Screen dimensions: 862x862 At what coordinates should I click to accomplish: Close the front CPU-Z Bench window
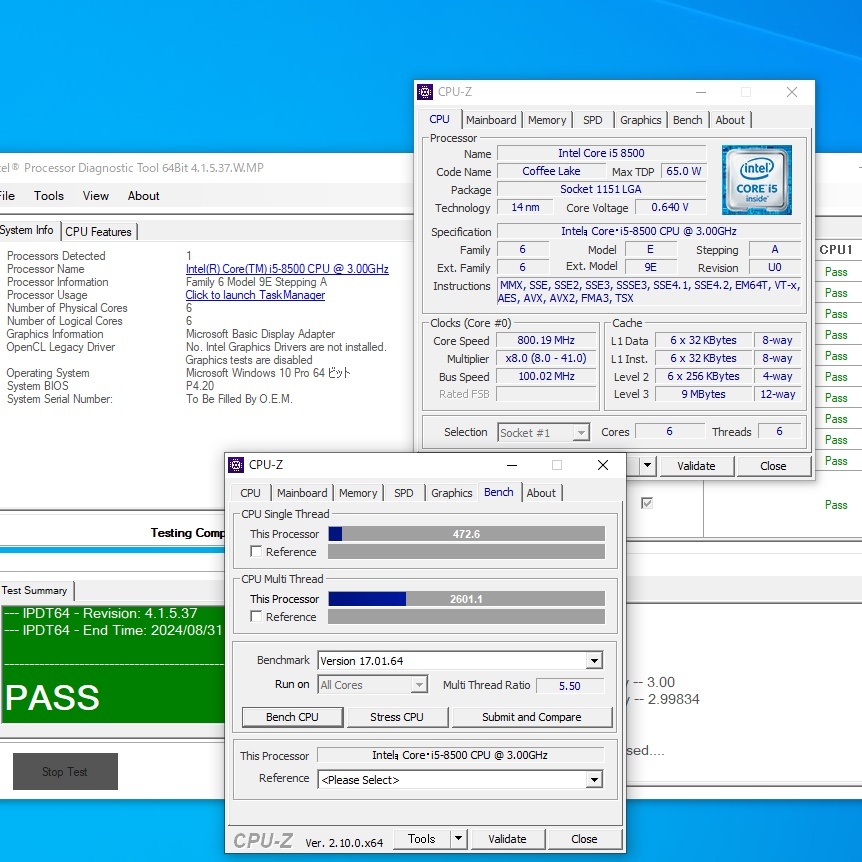[603, 465]
